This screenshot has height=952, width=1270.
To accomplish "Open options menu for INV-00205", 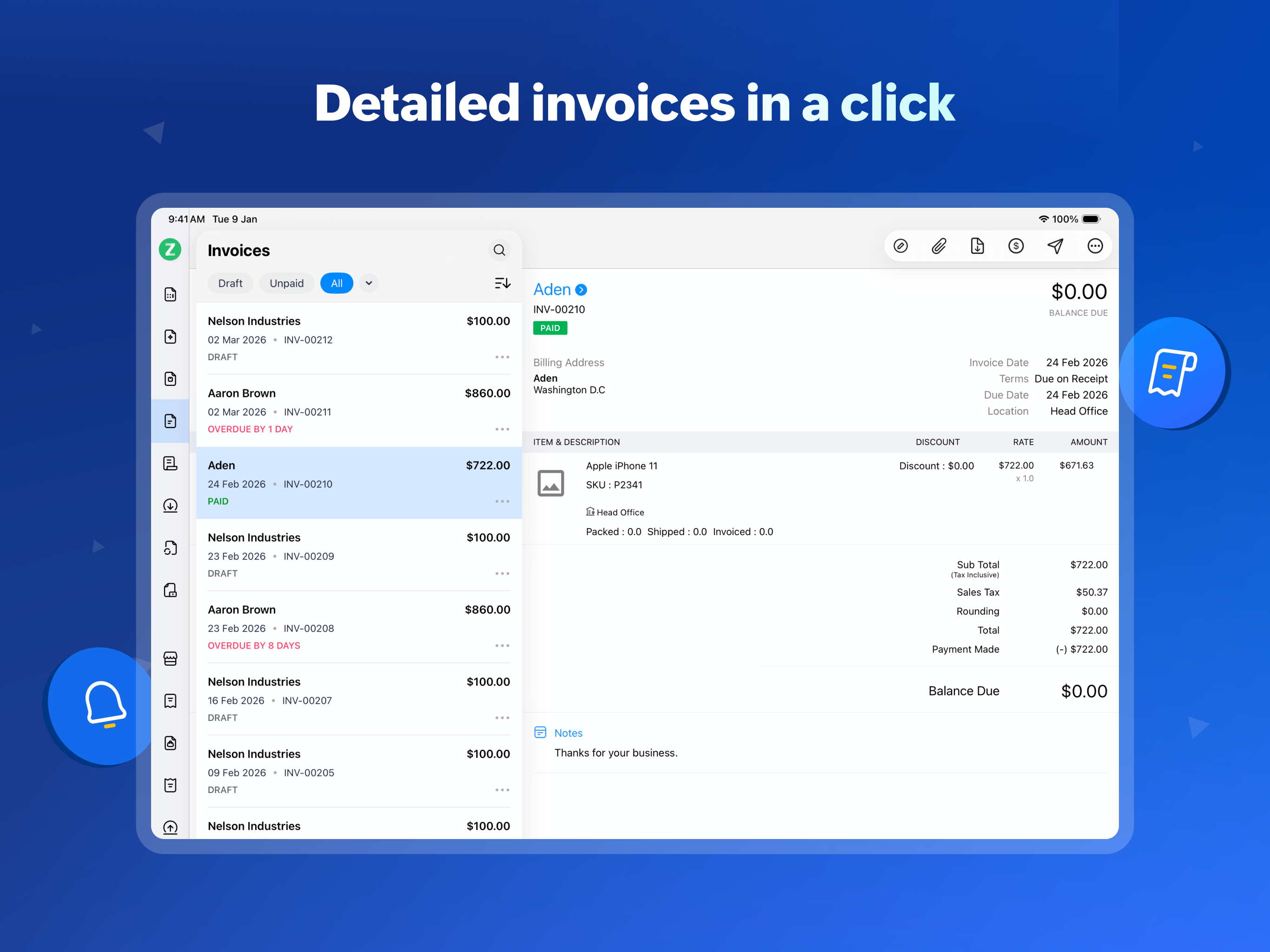I will [x=503, y=790].
